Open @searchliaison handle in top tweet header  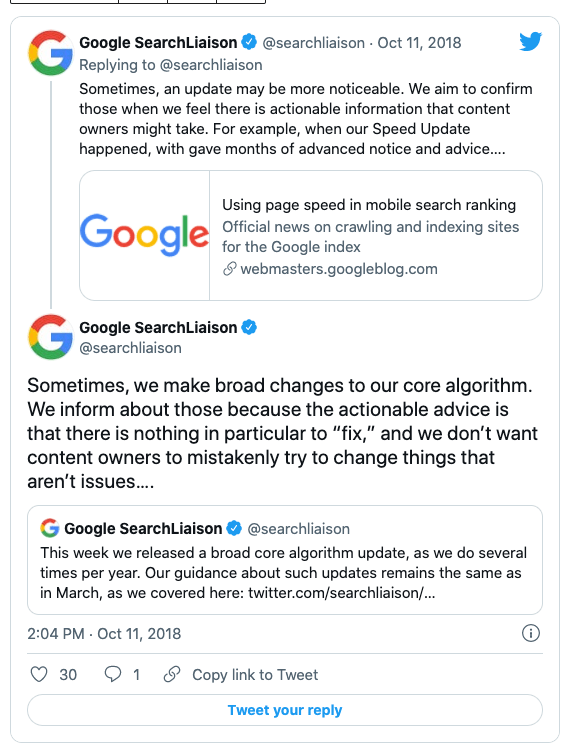[x=314, y=43]
